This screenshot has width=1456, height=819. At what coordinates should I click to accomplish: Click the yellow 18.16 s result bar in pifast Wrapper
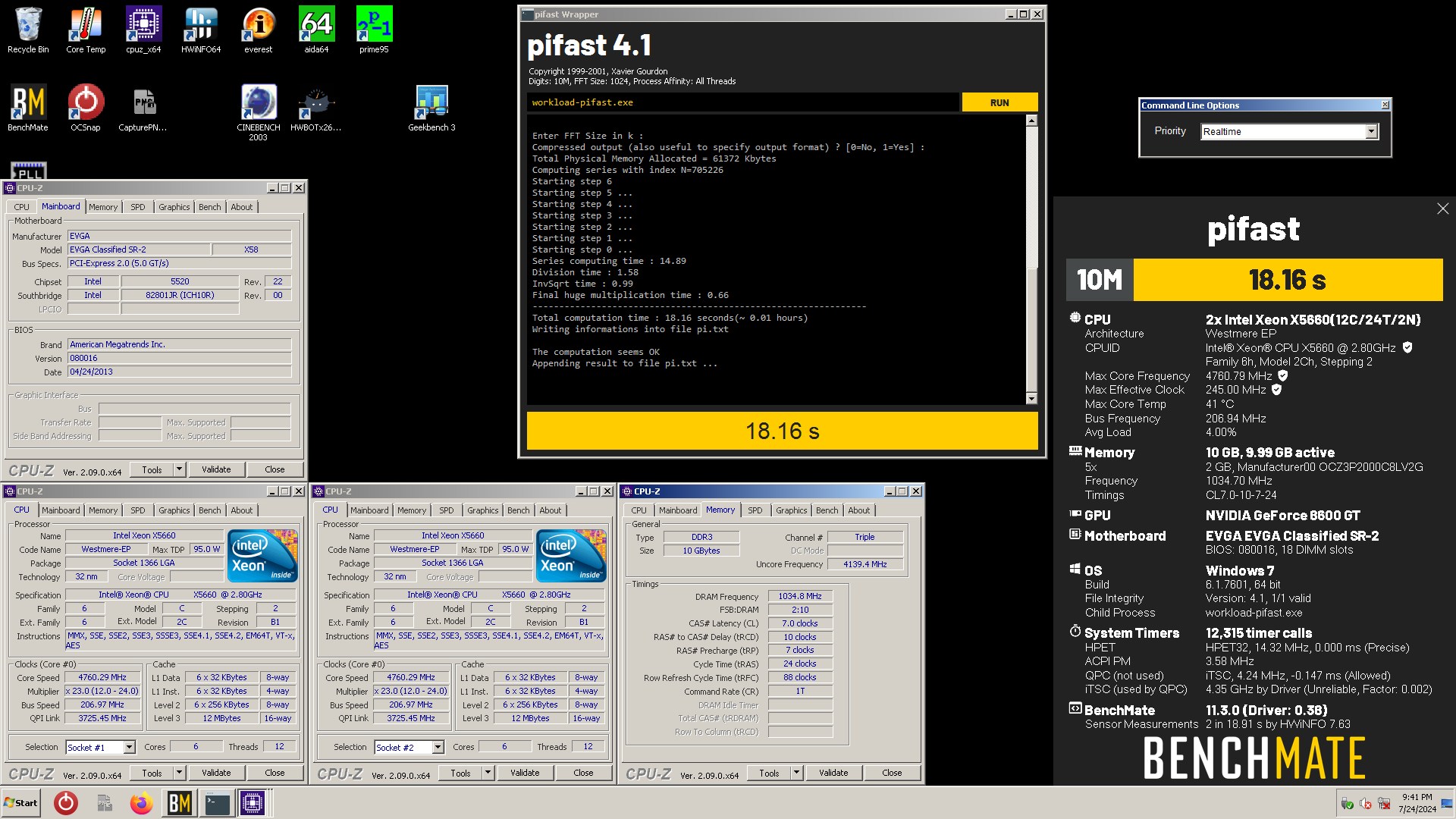(x=782, y=431)
